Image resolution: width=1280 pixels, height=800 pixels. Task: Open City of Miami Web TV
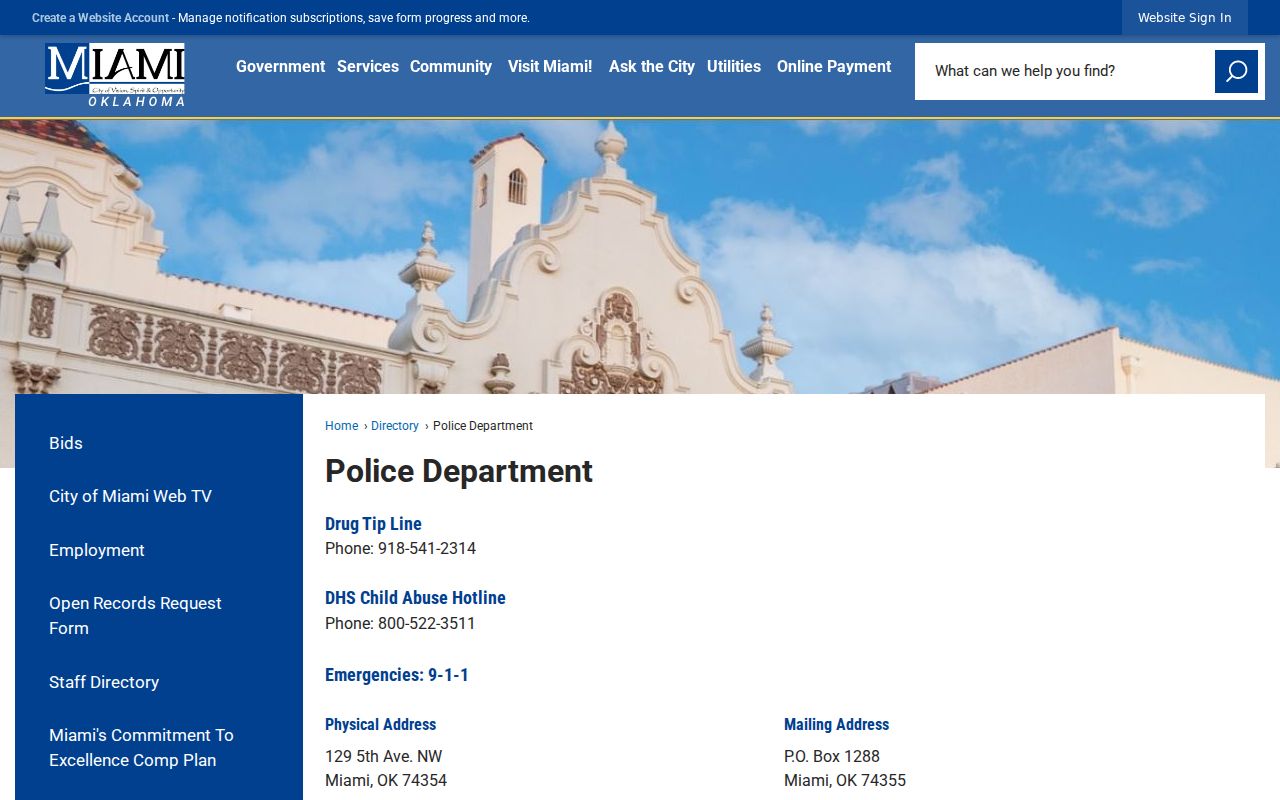(x=130, y=496)
